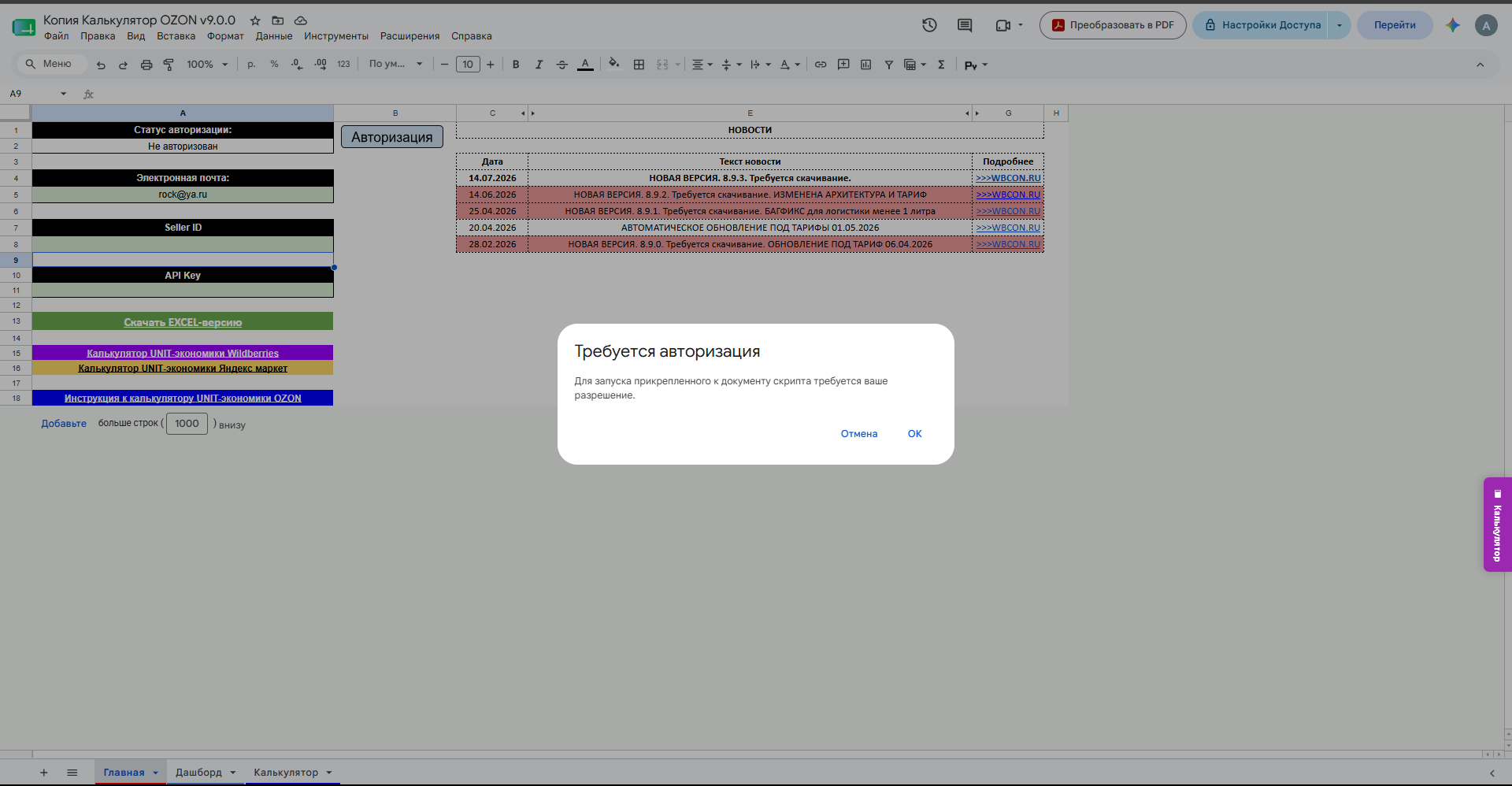This screenshot has width=1512, height=786.
Task: Print the spreadsheet using the printer icon
Action: pos(146,65)
